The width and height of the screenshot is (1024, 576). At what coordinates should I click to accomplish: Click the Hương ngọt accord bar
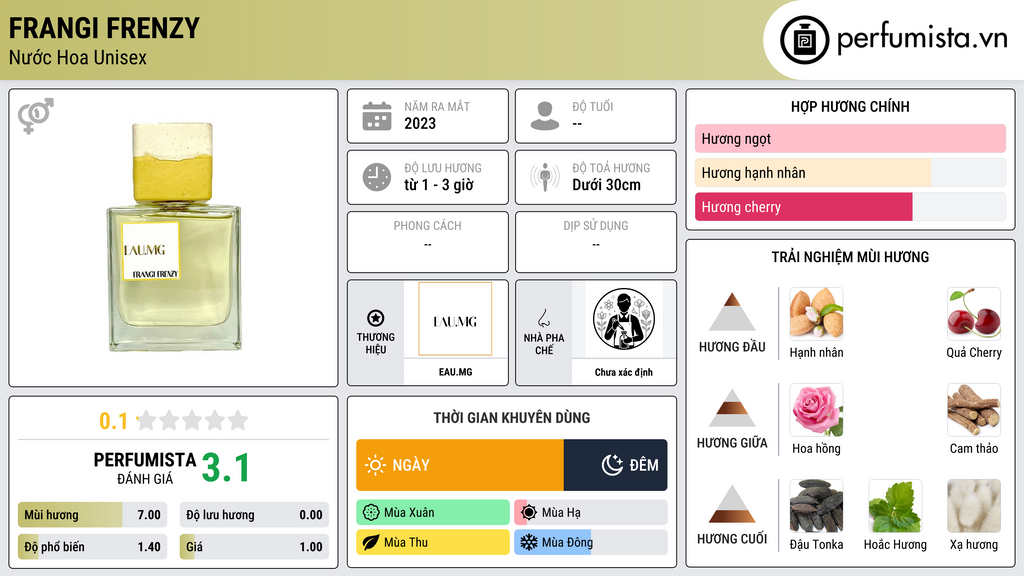[850, 138]
